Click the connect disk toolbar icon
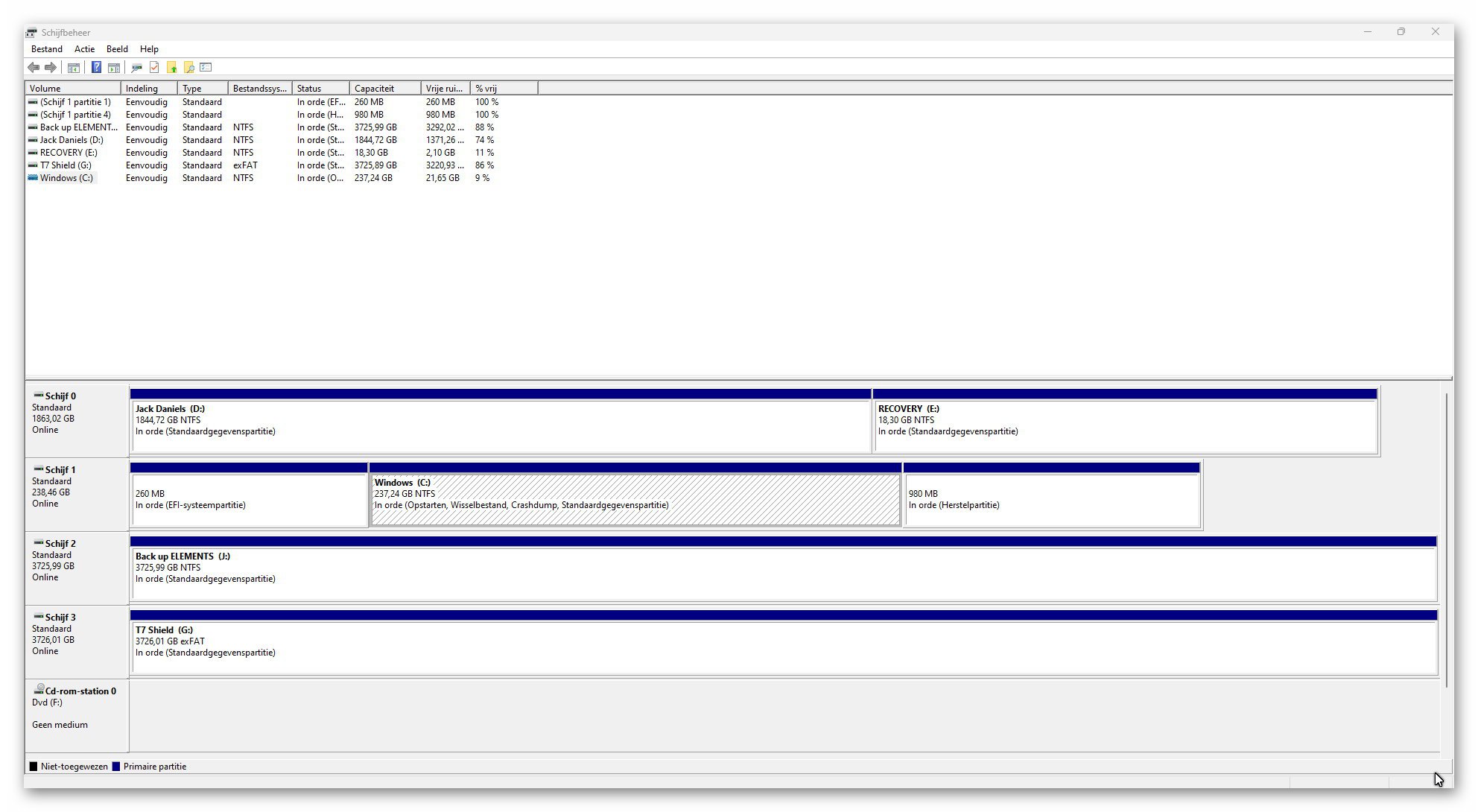Image resolution: width=1478 pixels, height=812 pixels. tap(136, 68)
